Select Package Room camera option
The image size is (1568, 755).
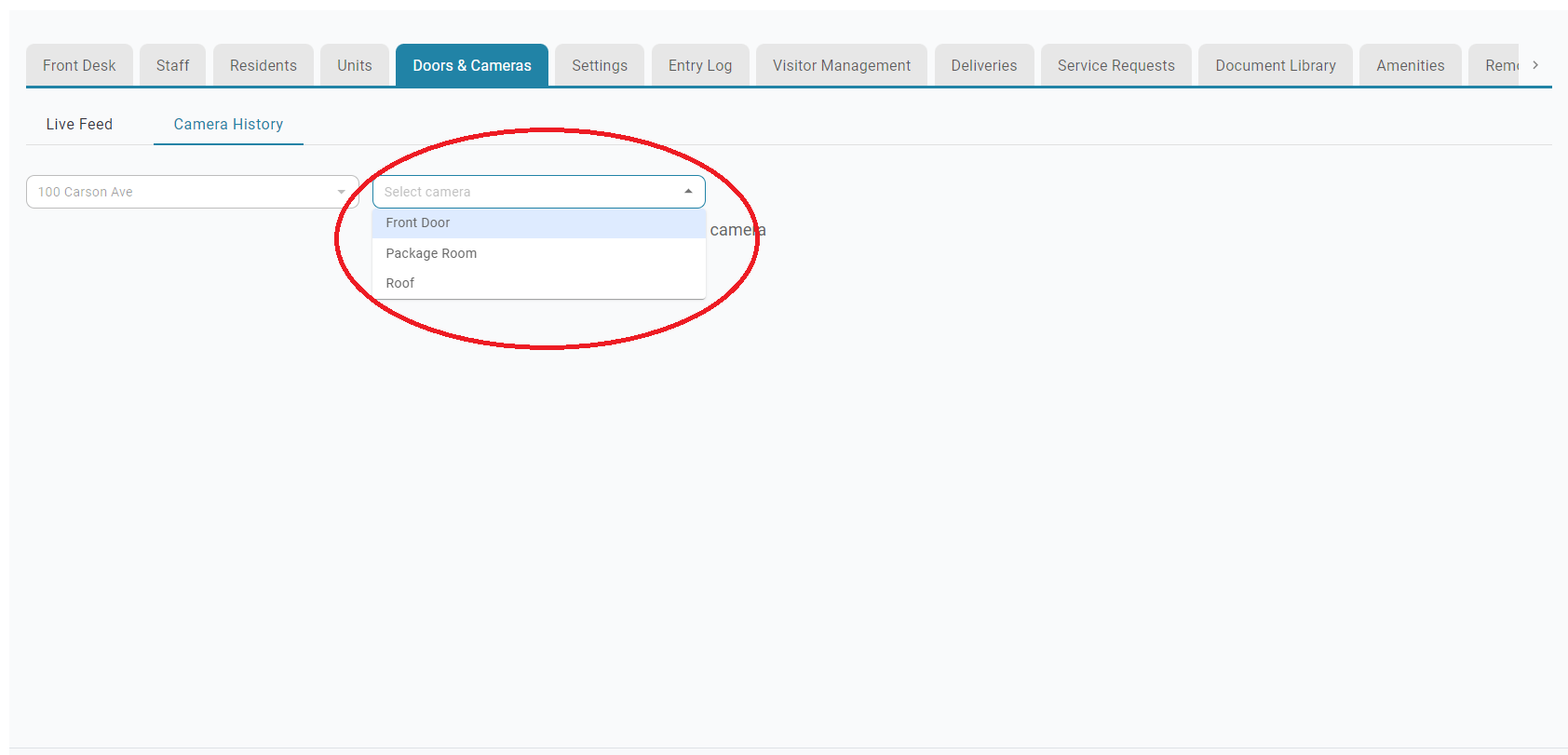click(431, 253)
